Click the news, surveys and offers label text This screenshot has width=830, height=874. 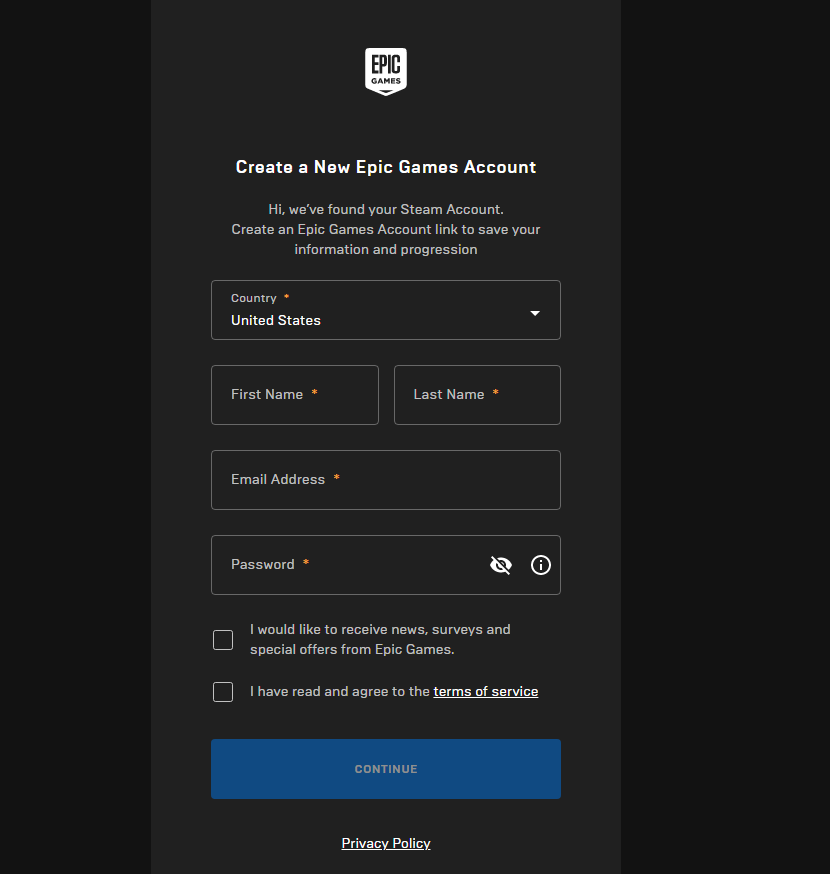point(380,639)
